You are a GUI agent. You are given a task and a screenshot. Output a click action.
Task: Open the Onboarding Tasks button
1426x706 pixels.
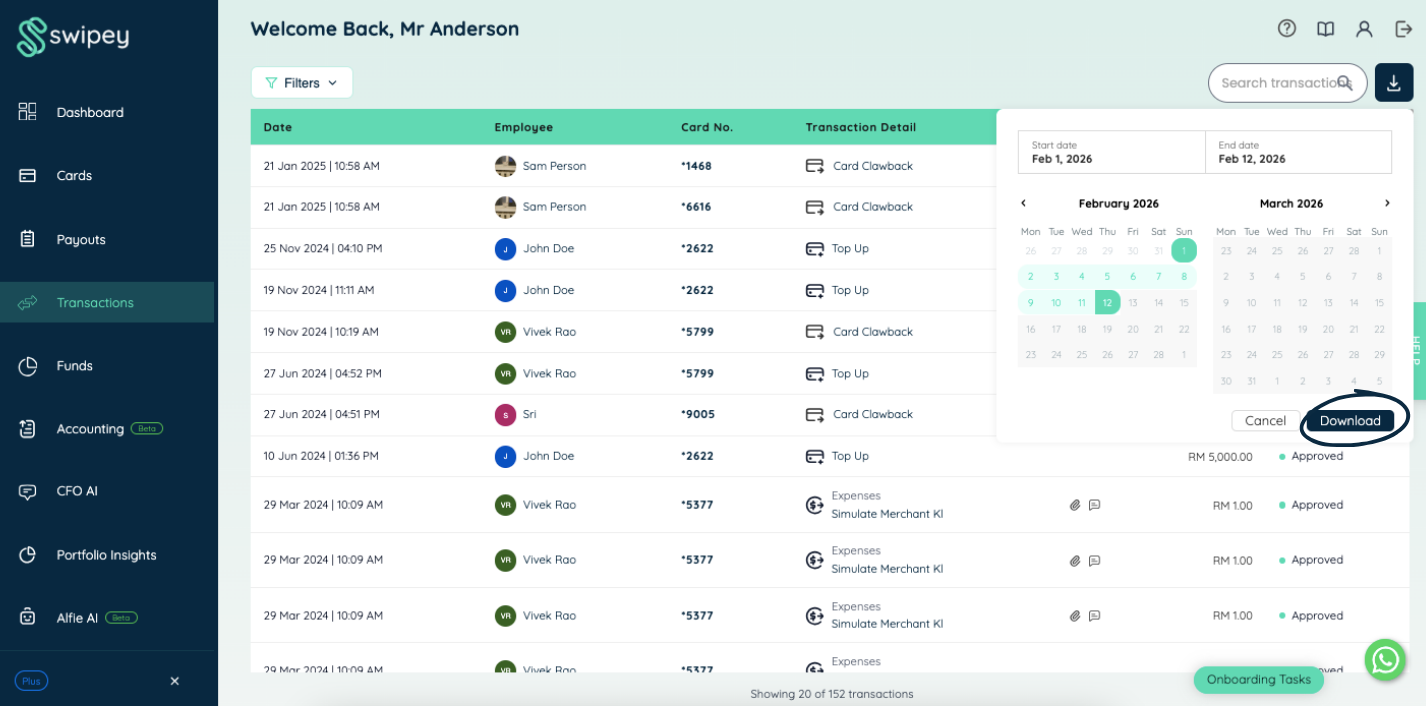tap(1259, 679)
